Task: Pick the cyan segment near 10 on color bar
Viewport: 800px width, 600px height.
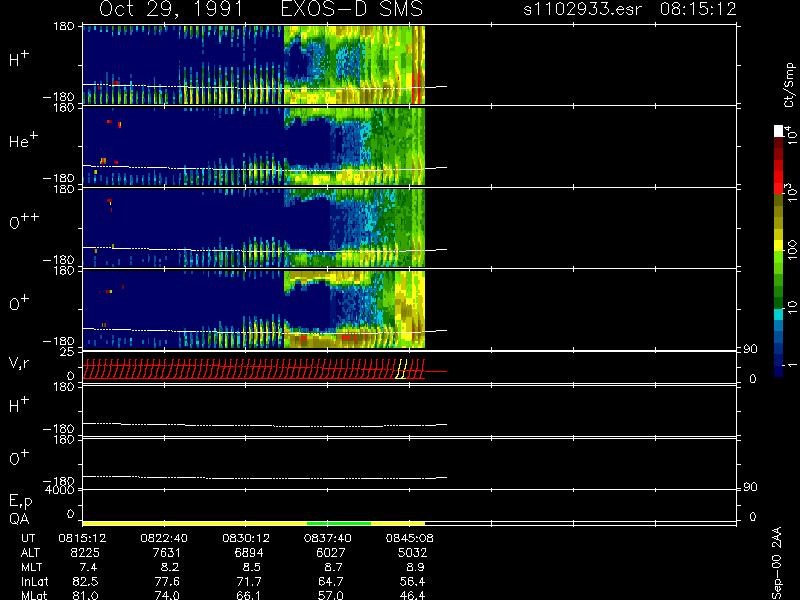Action: click(x=779, y=315)
